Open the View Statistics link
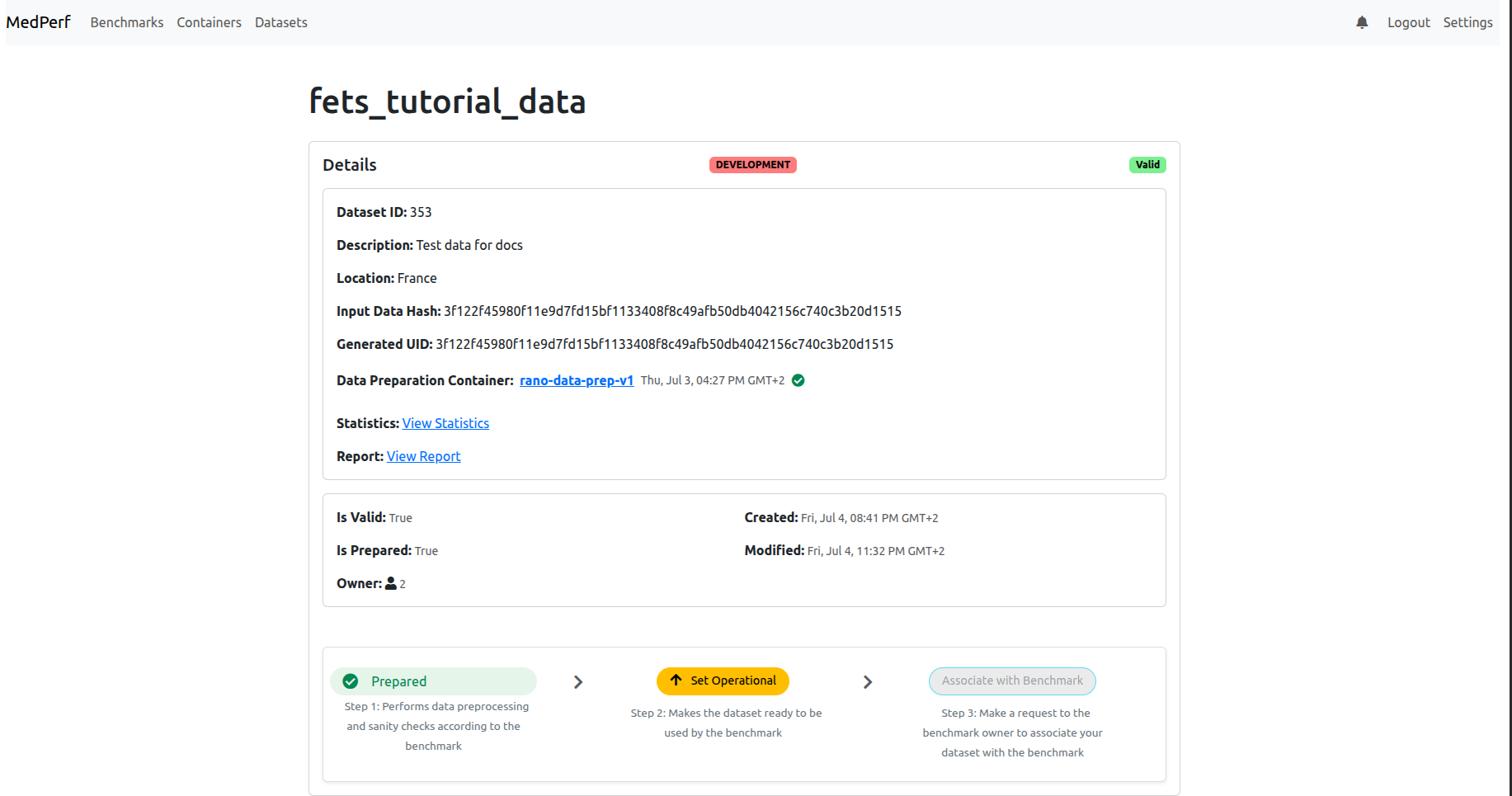1512x796 pixels. [x=445, y=423]
